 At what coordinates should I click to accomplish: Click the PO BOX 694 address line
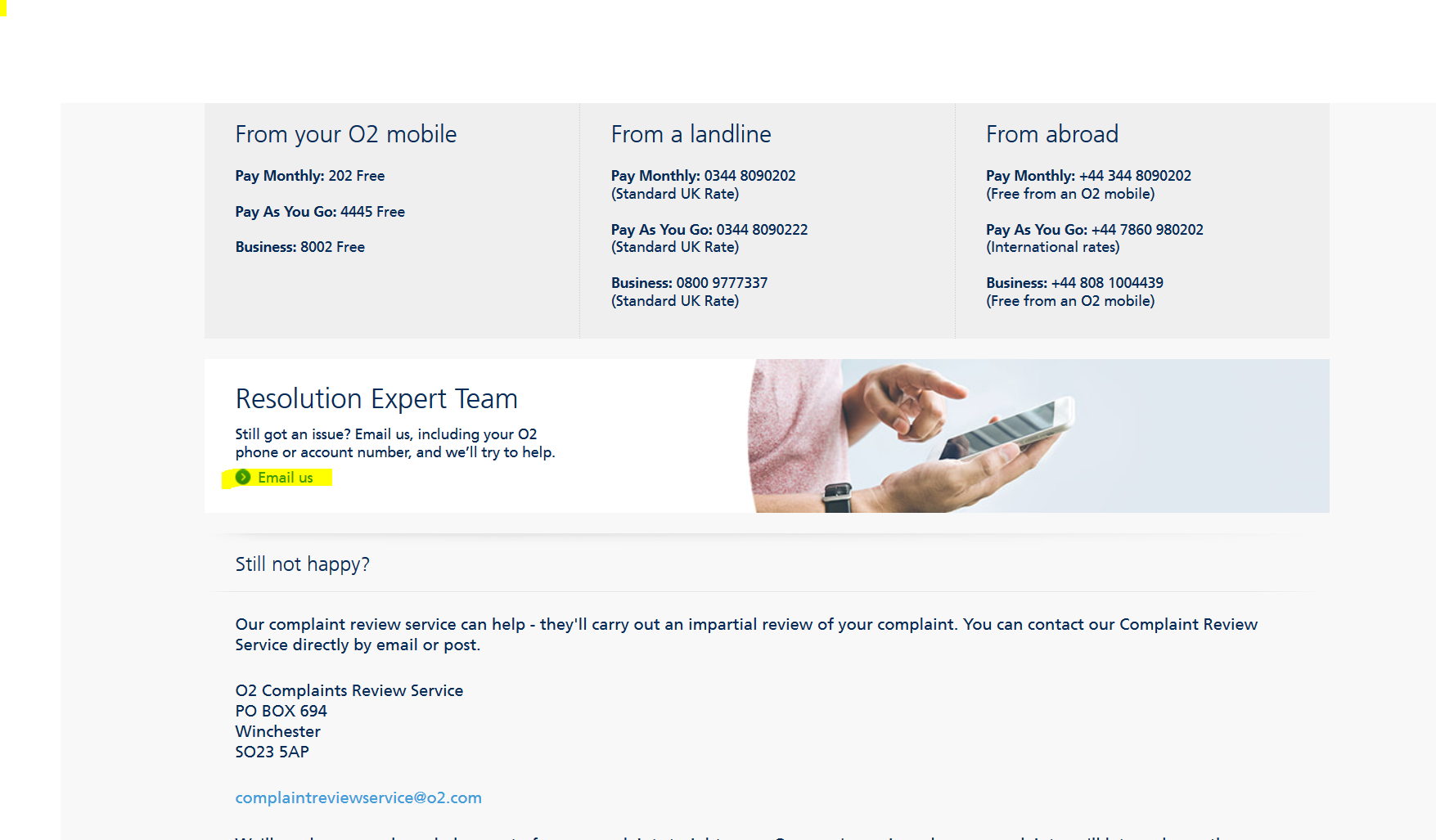281,711
